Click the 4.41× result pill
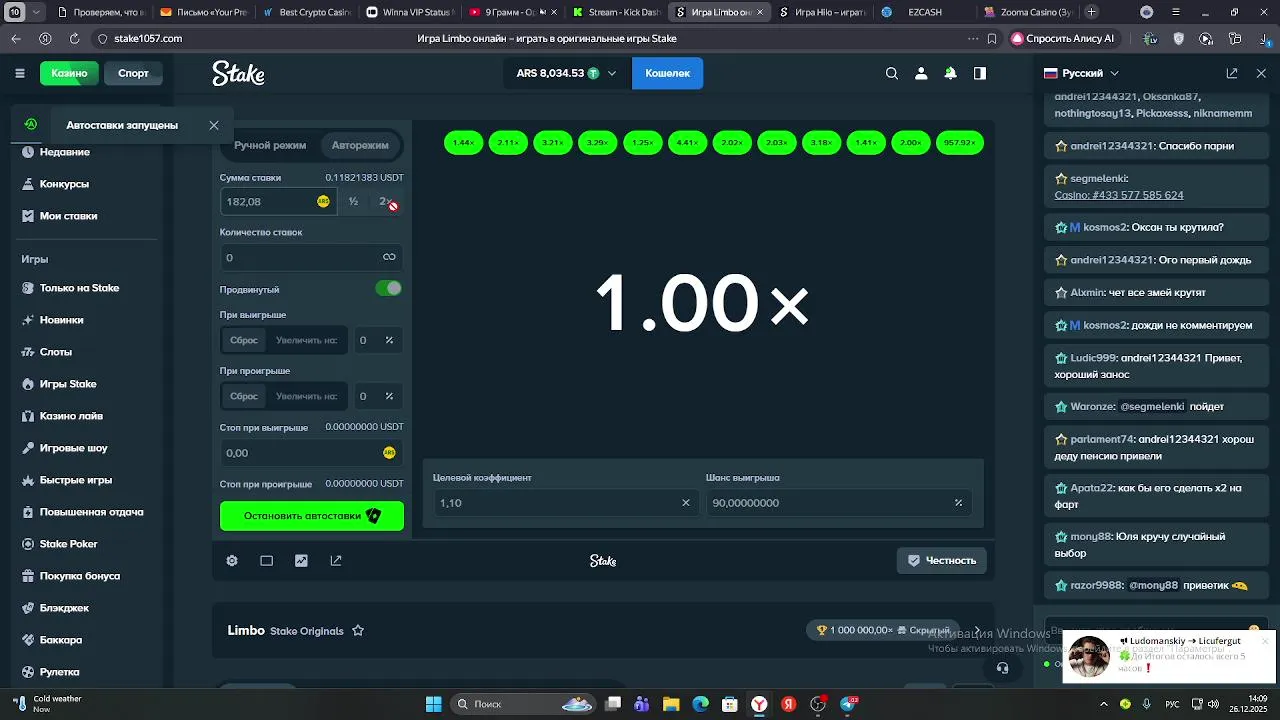 pos(687,143)
